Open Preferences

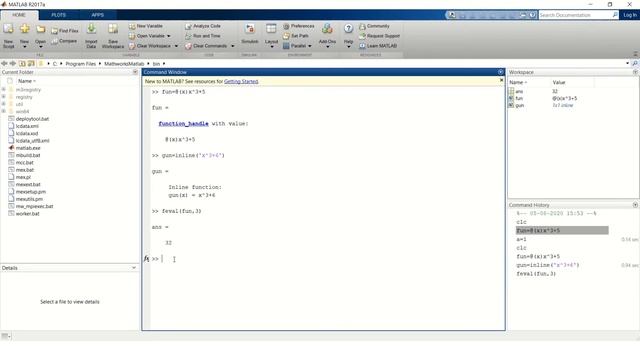click(x=299, y=26)
